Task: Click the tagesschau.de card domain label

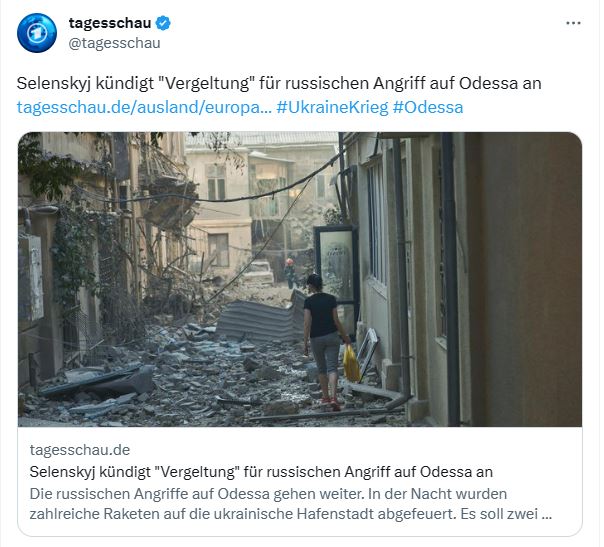Action: coord(80,450)
